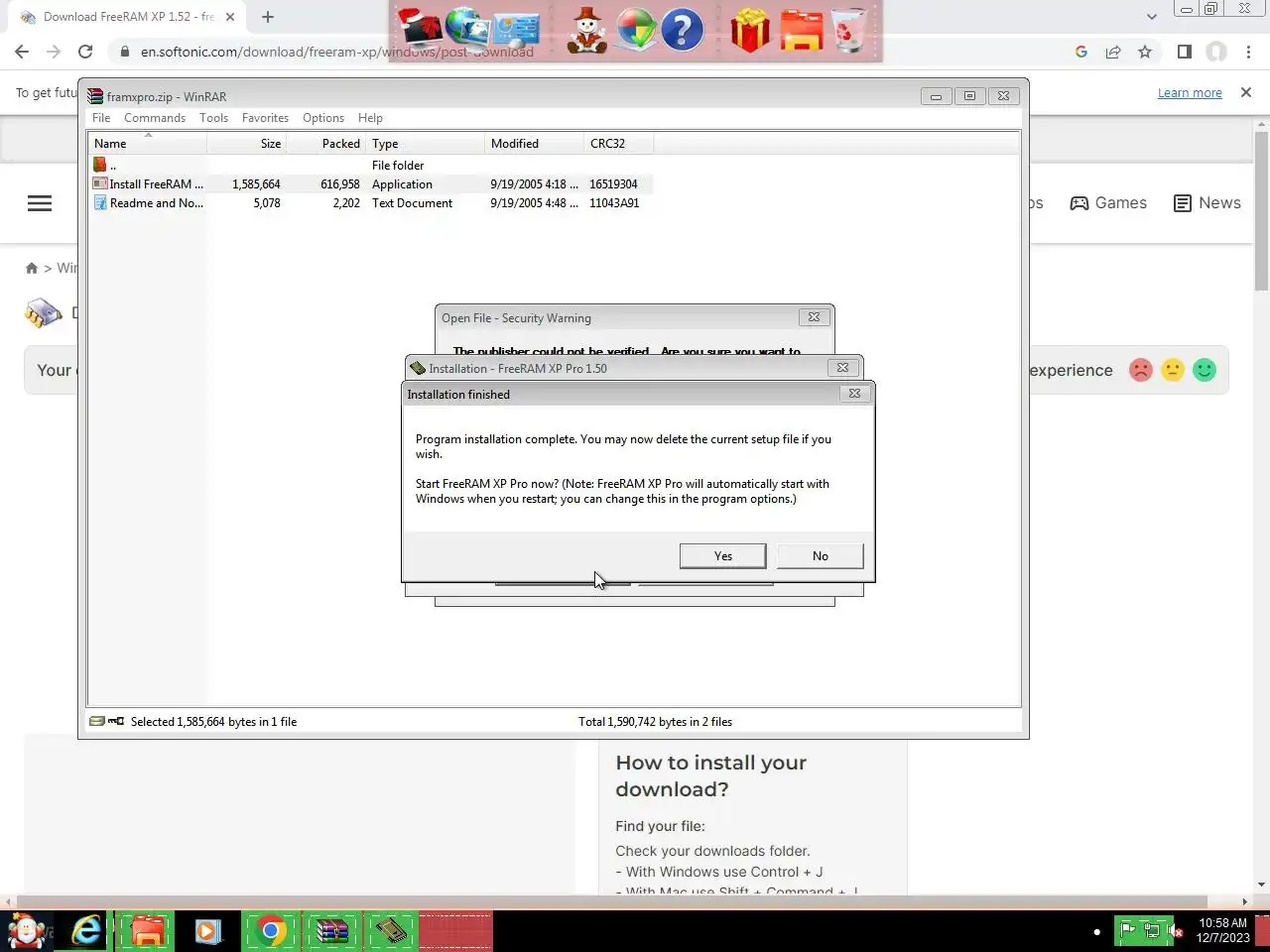Click the WinRAR status bar drive icon
Viewport: 1270px width, 952px height.
tap(96, 721)
